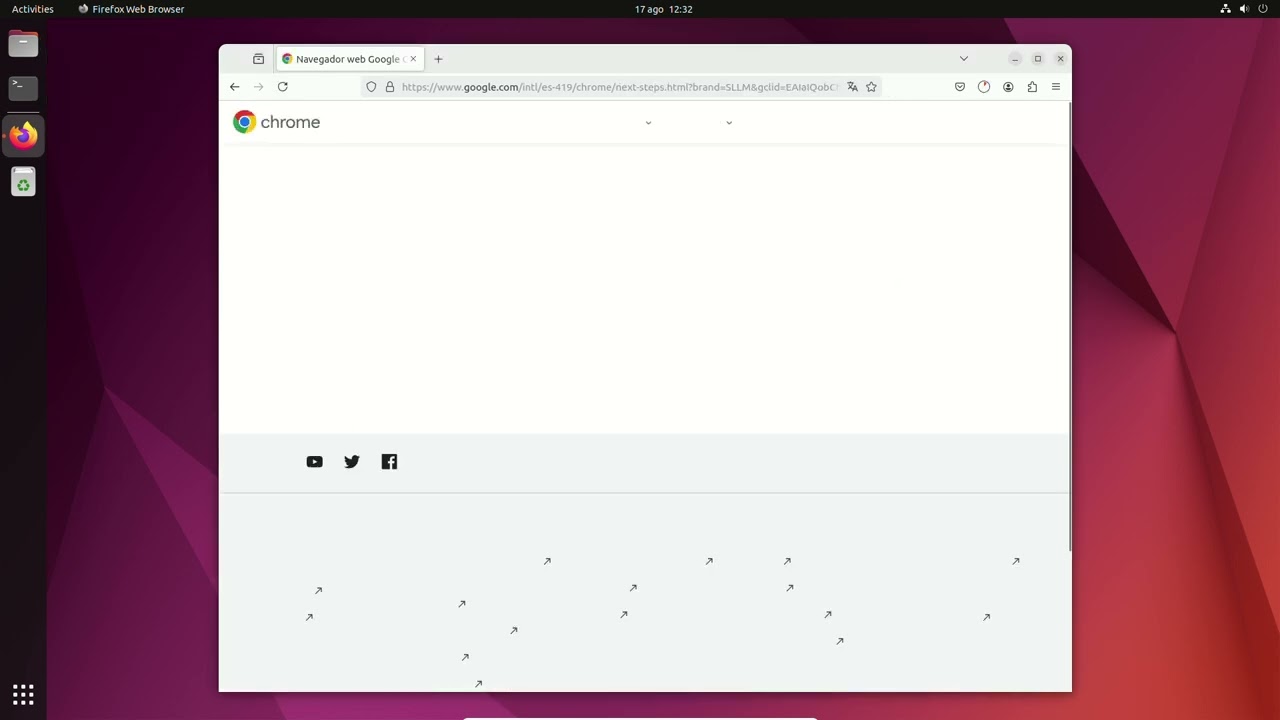Open the clock showing 17 ago 12:32
This screenshot has height=720, width=1280.
[664, 9]
